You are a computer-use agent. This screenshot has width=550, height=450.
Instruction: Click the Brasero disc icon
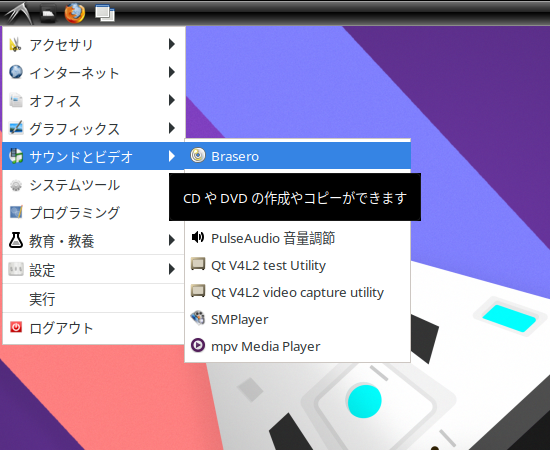click(198, 155)
